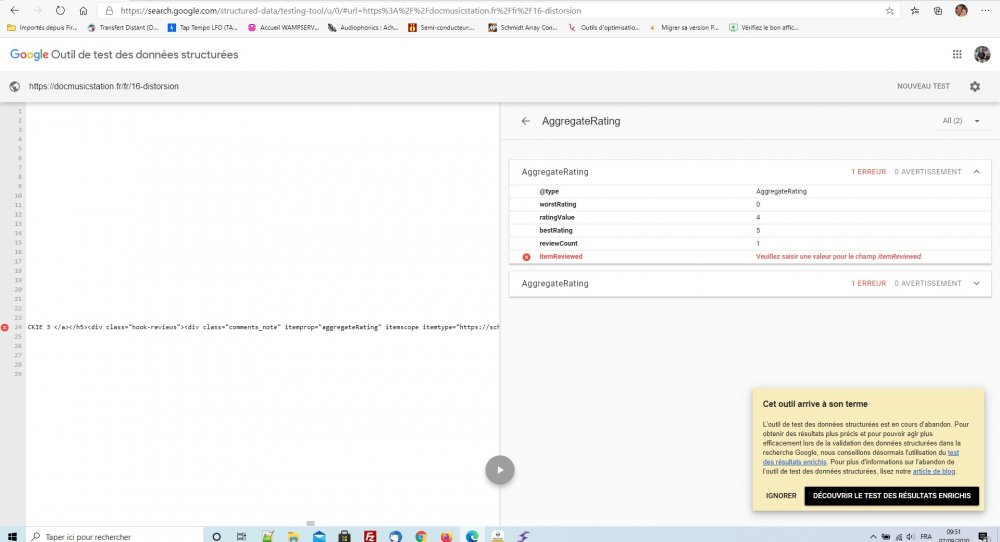Click the error marker on code line 24
The height and width of the screenshot is (542, 1000).
[4, 327]
